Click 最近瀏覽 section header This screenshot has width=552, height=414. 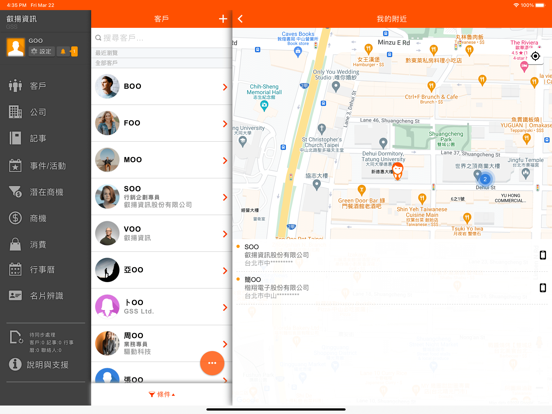(x=161, y=53)
